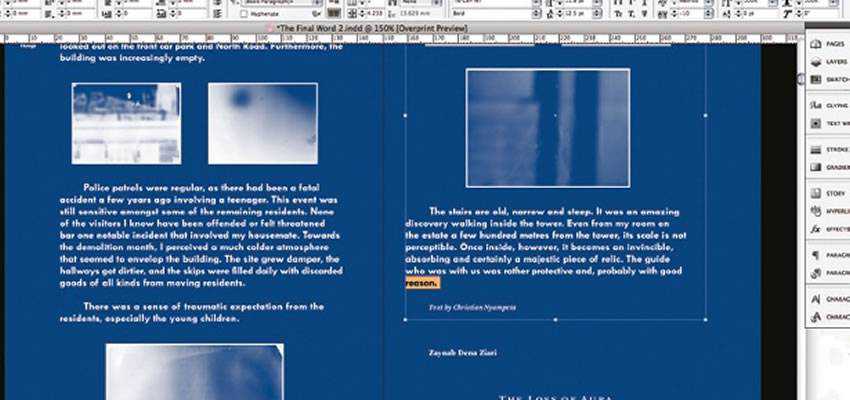This screenshot has width=850, height=400.
Task: Click the highlighted word "reason."
Action: click(421, 283)
